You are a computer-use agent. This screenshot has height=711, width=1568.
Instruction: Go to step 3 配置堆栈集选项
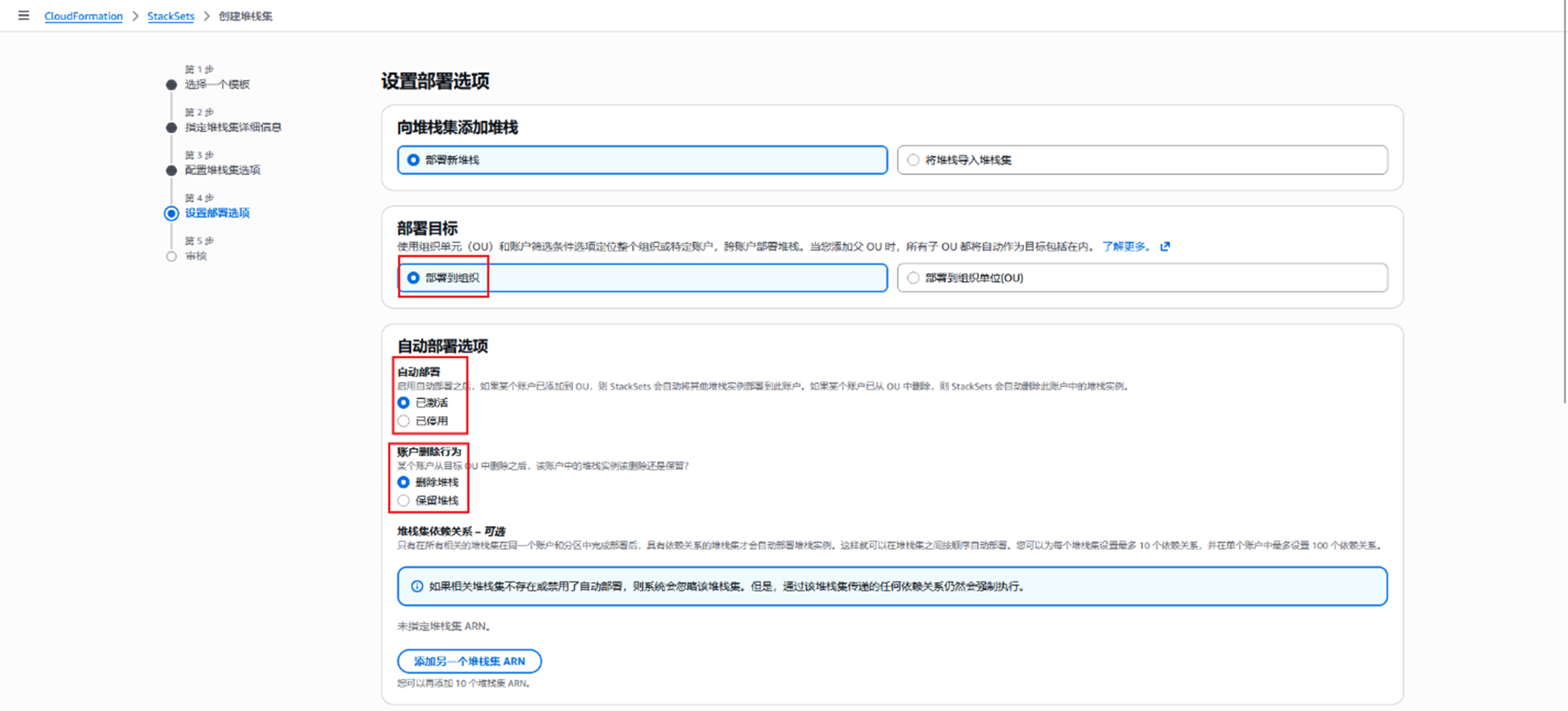pyautogui.click(x=222, y=170)
